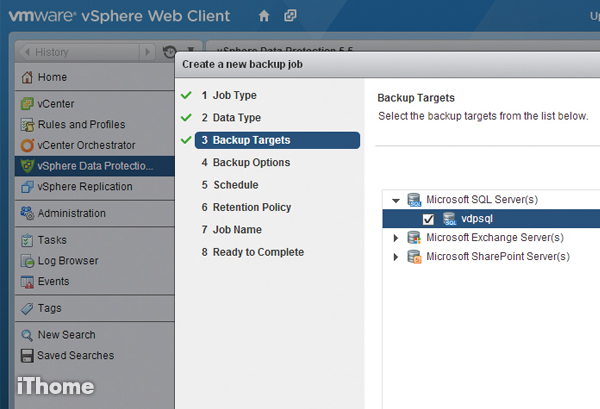Open Administration in the navigator

pos(71,213)
